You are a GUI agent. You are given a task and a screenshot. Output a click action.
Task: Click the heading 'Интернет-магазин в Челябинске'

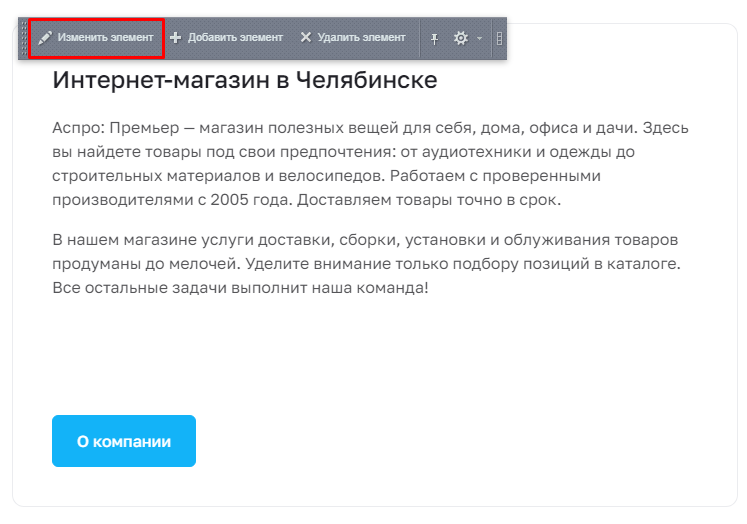[x=244, y=80]
